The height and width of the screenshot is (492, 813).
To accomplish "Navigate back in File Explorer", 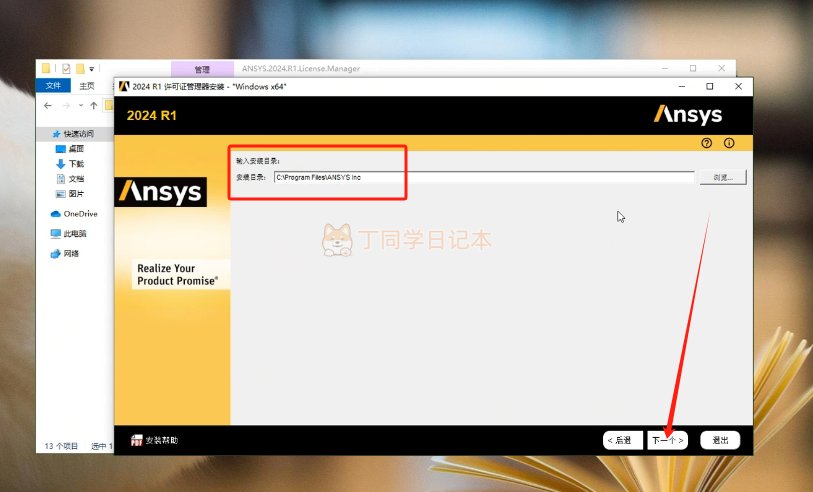I will click(x=48, y=105).
